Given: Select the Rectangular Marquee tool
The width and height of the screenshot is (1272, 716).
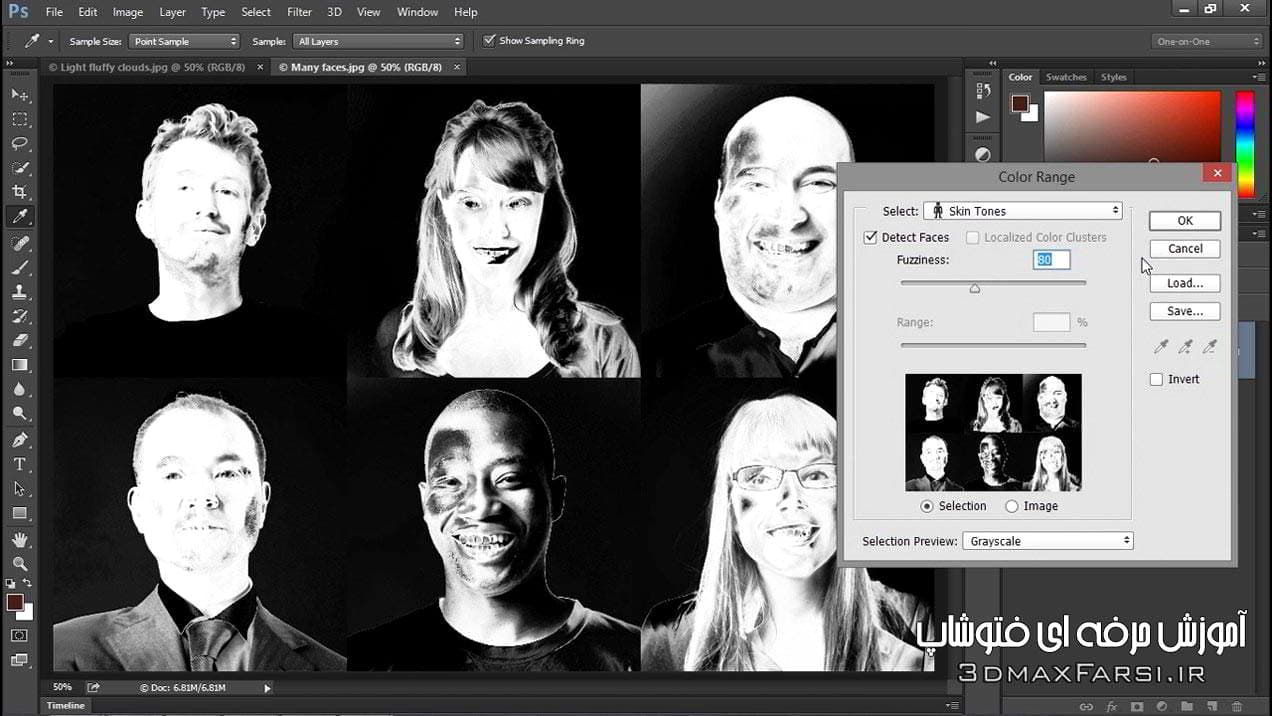Looking at the screenshot, I should (x=20, y=119).
